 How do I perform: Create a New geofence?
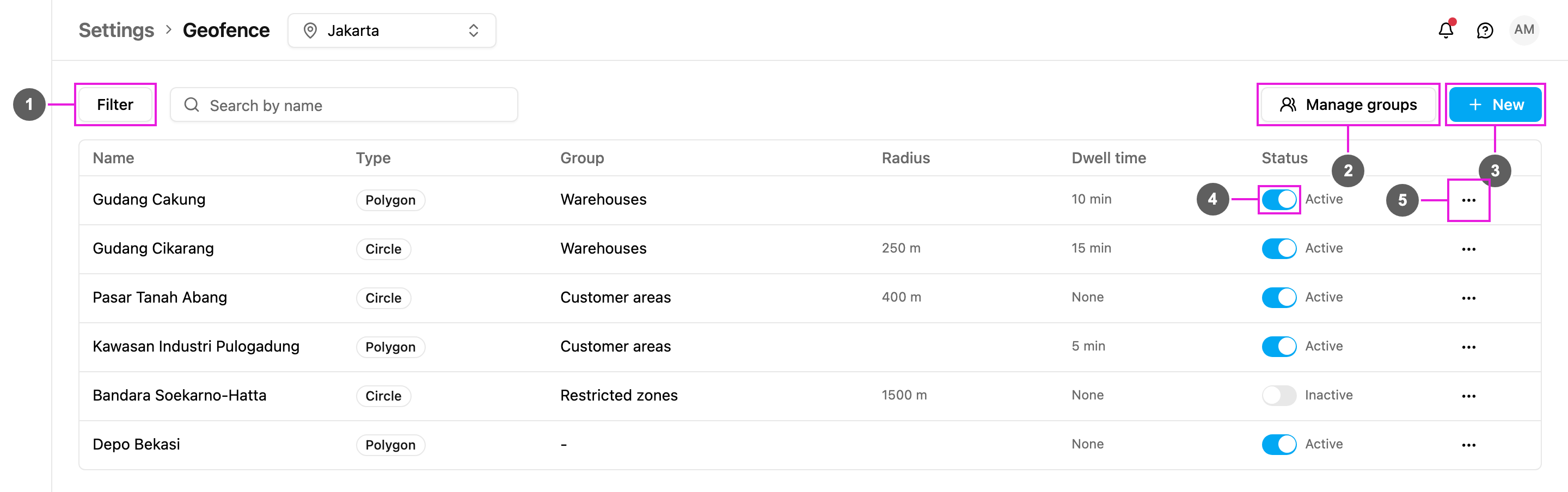[x=1495, y=104]
